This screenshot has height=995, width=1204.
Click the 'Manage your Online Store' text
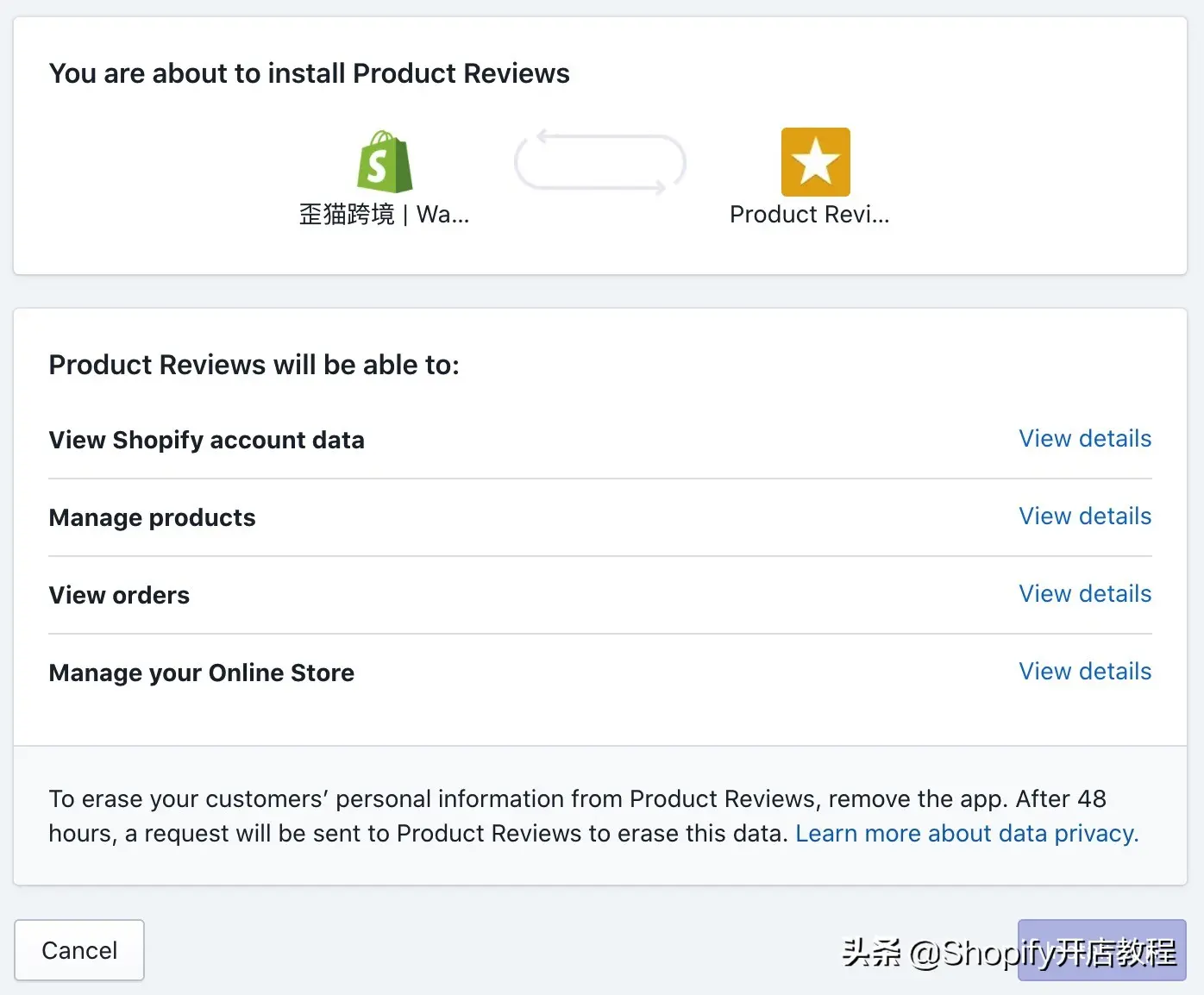click(x=202, y=673)
